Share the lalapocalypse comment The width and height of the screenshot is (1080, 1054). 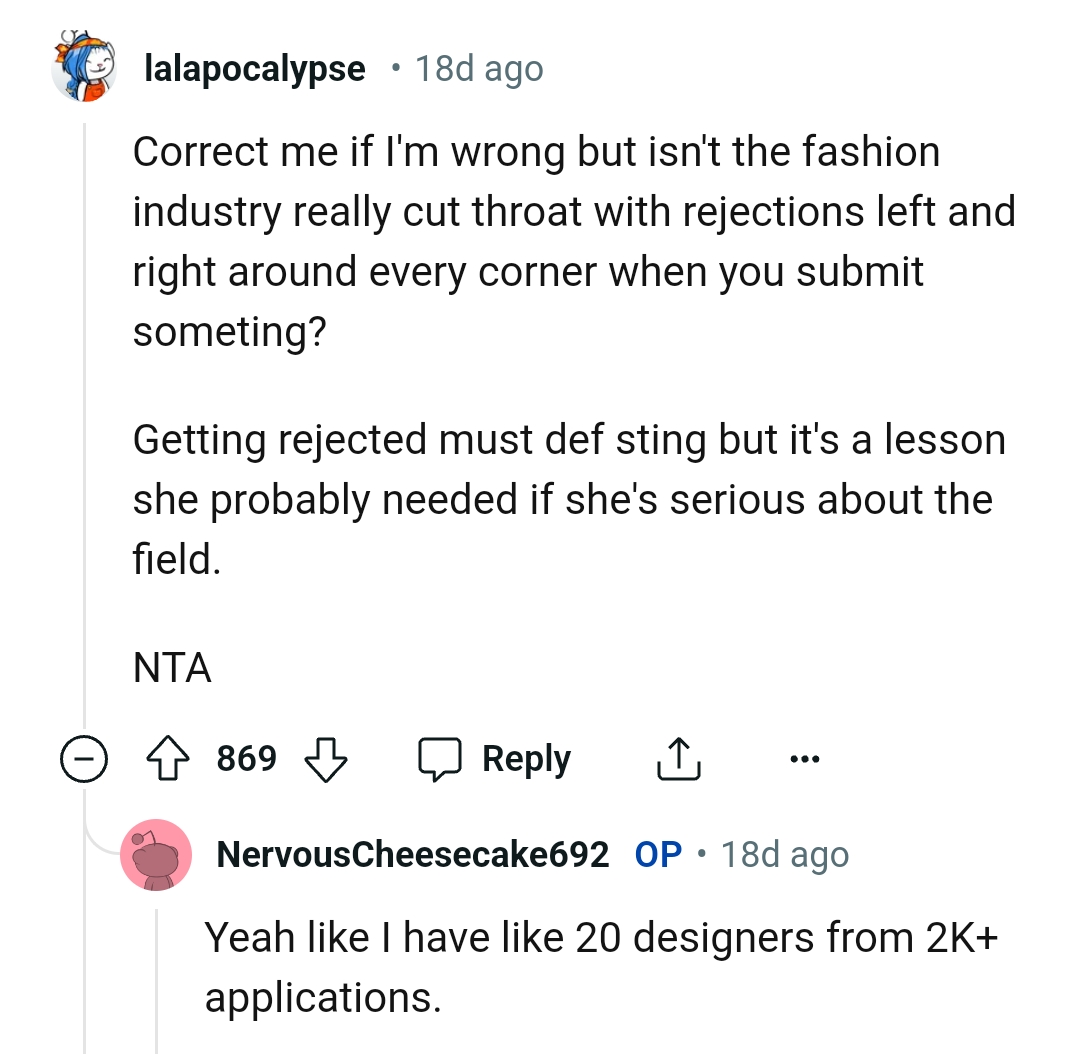[678, 760]
